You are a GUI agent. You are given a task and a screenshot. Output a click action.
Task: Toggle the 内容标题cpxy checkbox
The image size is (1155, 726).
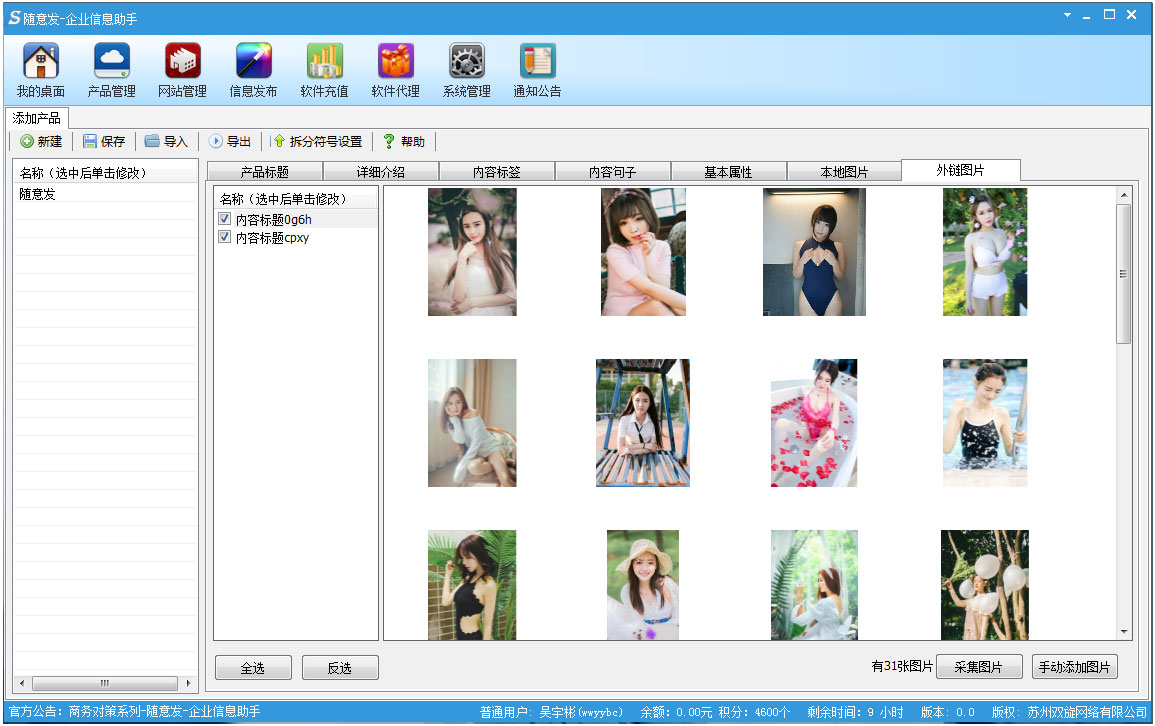coord(225,238)
